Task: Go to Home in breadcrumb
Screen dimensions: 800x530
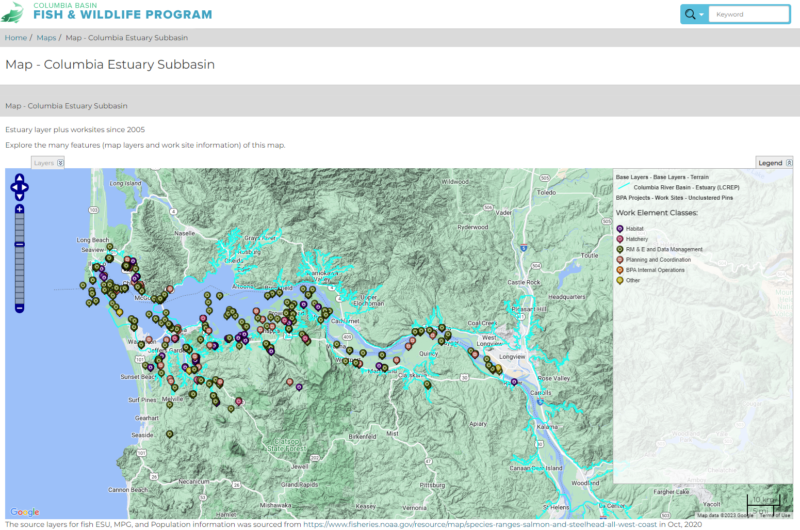Action: coord(15,38)
